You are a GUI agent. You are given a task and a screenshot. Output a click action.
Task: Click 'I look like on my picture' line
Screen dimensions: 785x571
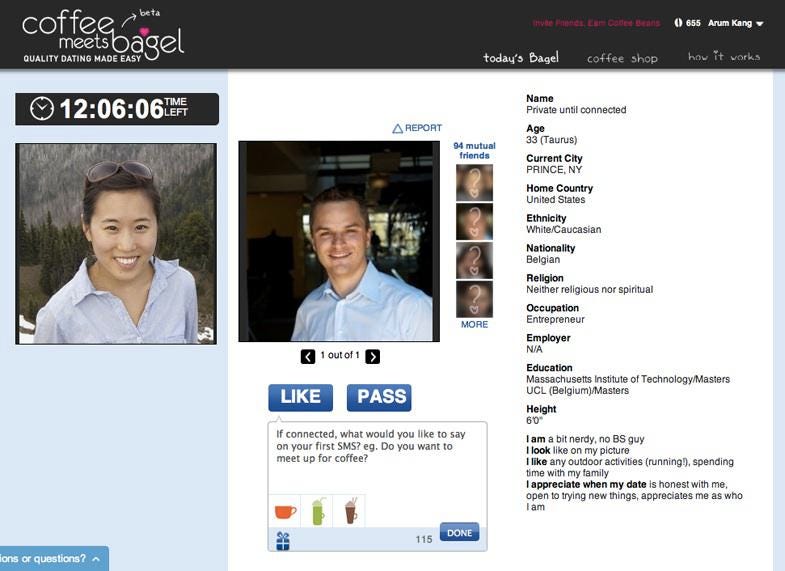click(577, 450)
